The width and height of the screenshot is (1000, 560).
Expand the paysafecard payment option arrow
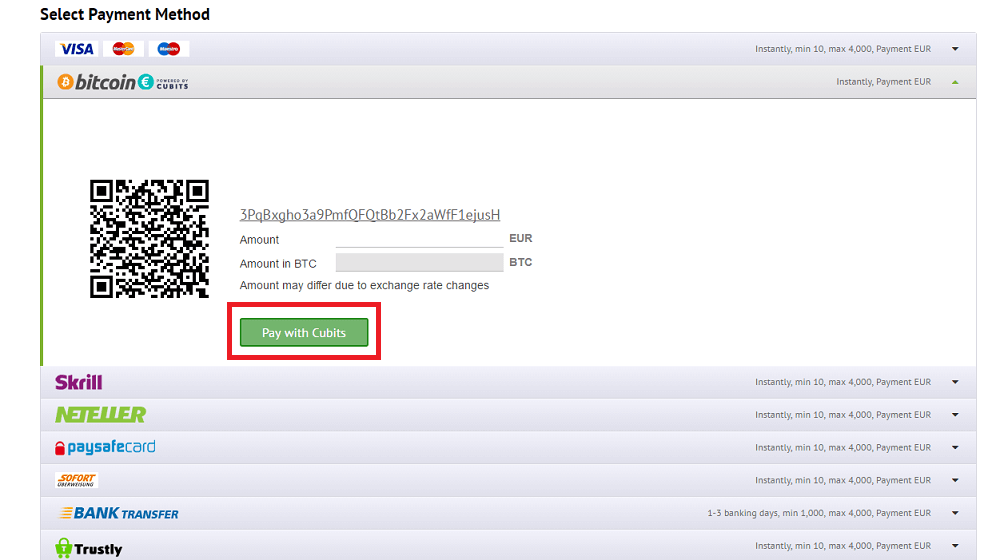pyautogui.click(x=955, y=448)
